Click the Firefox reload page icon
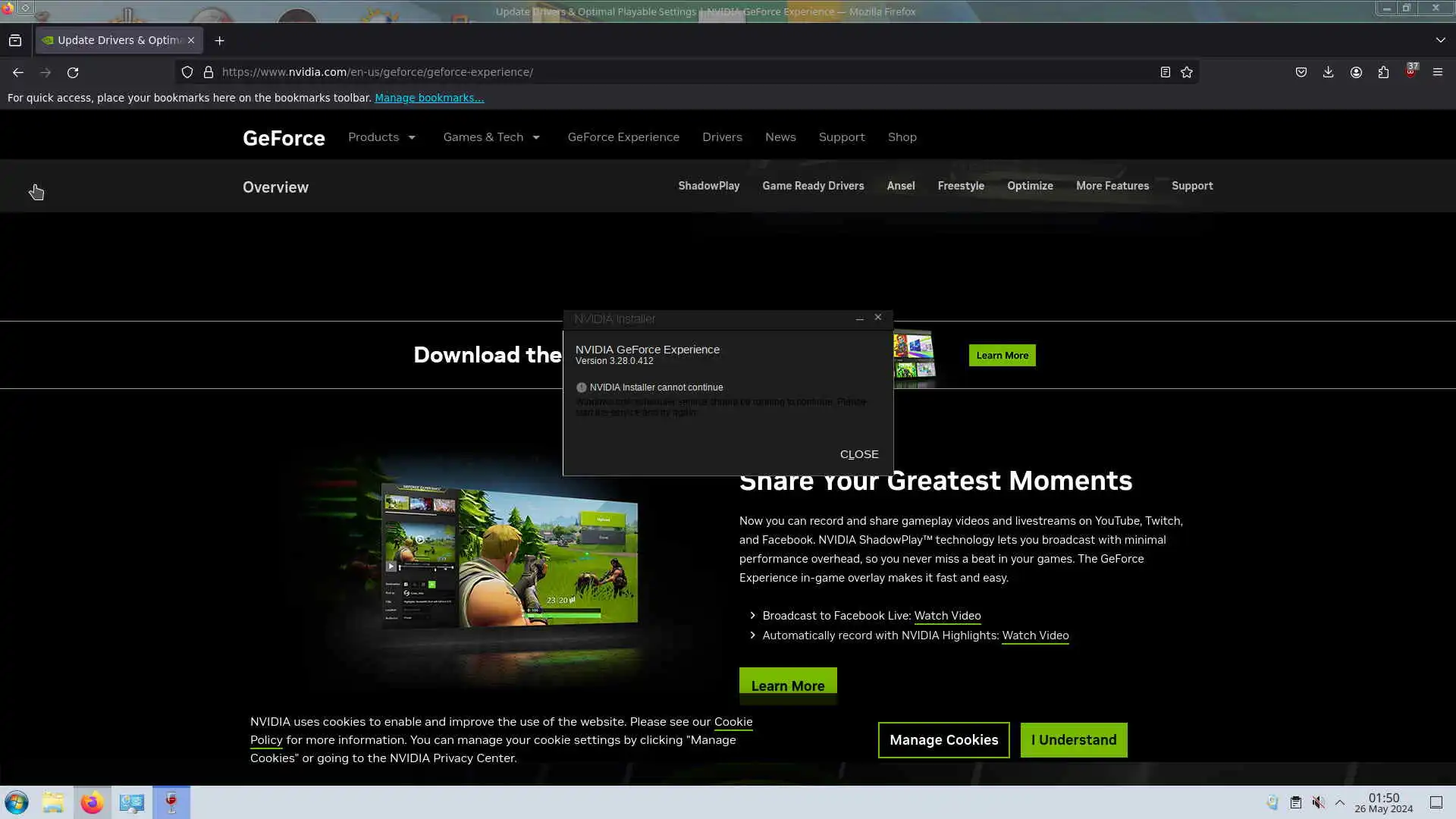The image size is (1456, 819). pyautogui.click(x=73, y=72)
